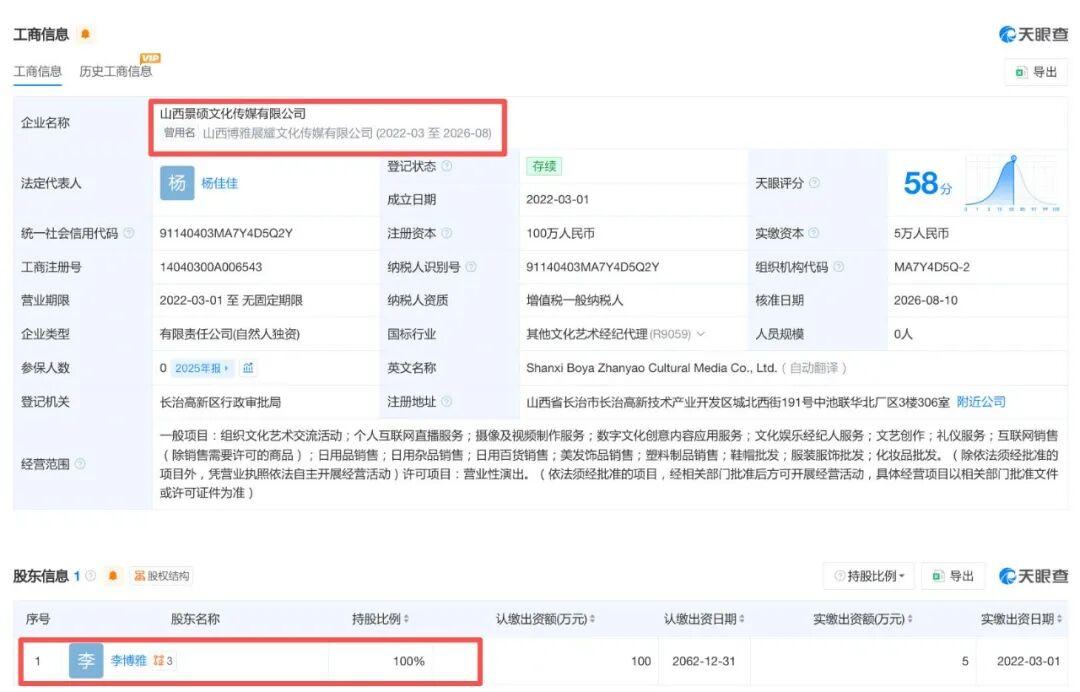Click help icon beside 经营范围
1080x692 pixels.
point(80,463)
